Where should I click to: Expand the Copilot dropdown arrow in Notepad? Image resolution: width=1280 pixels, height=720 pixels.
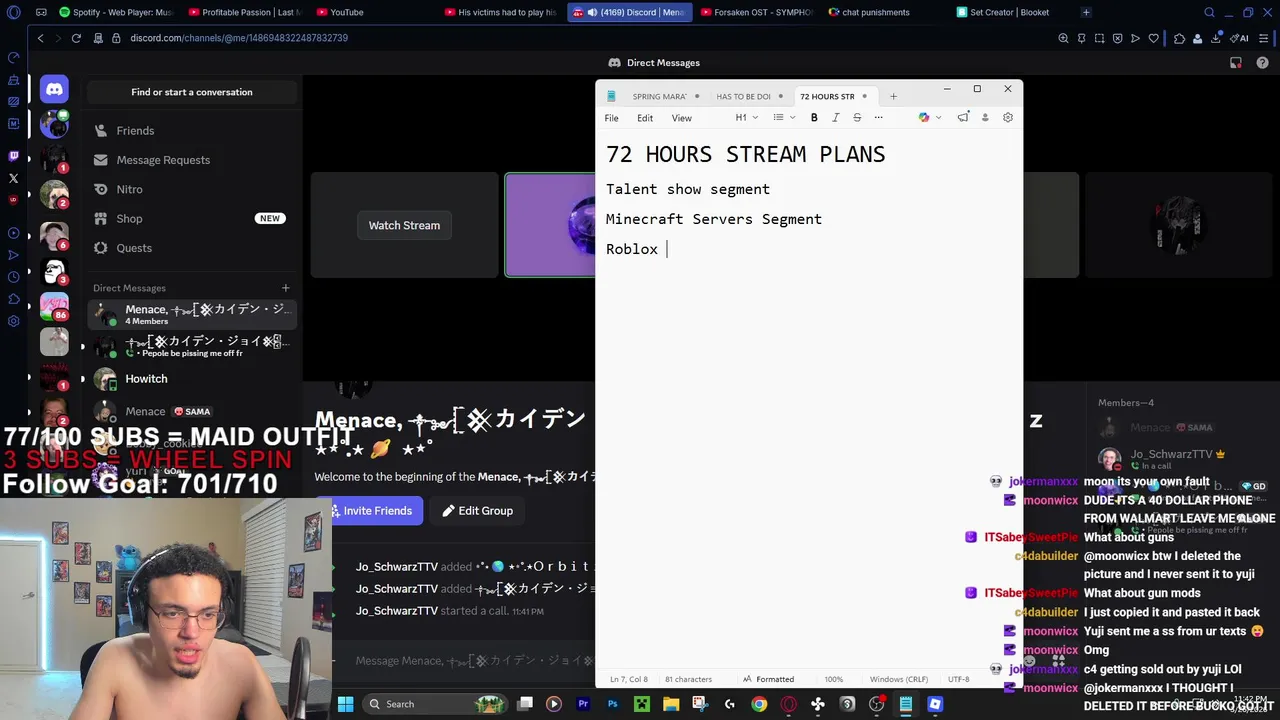(938, 118)
